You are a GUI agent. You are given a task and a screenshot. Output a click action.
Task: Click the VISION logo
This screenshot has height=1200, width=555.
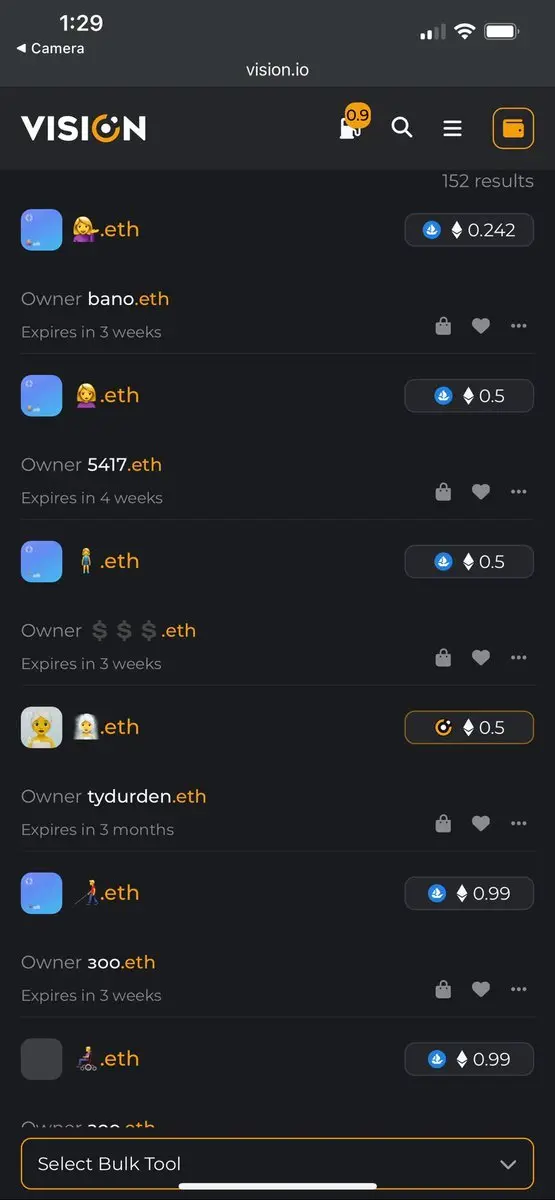[x=83, y=128]
